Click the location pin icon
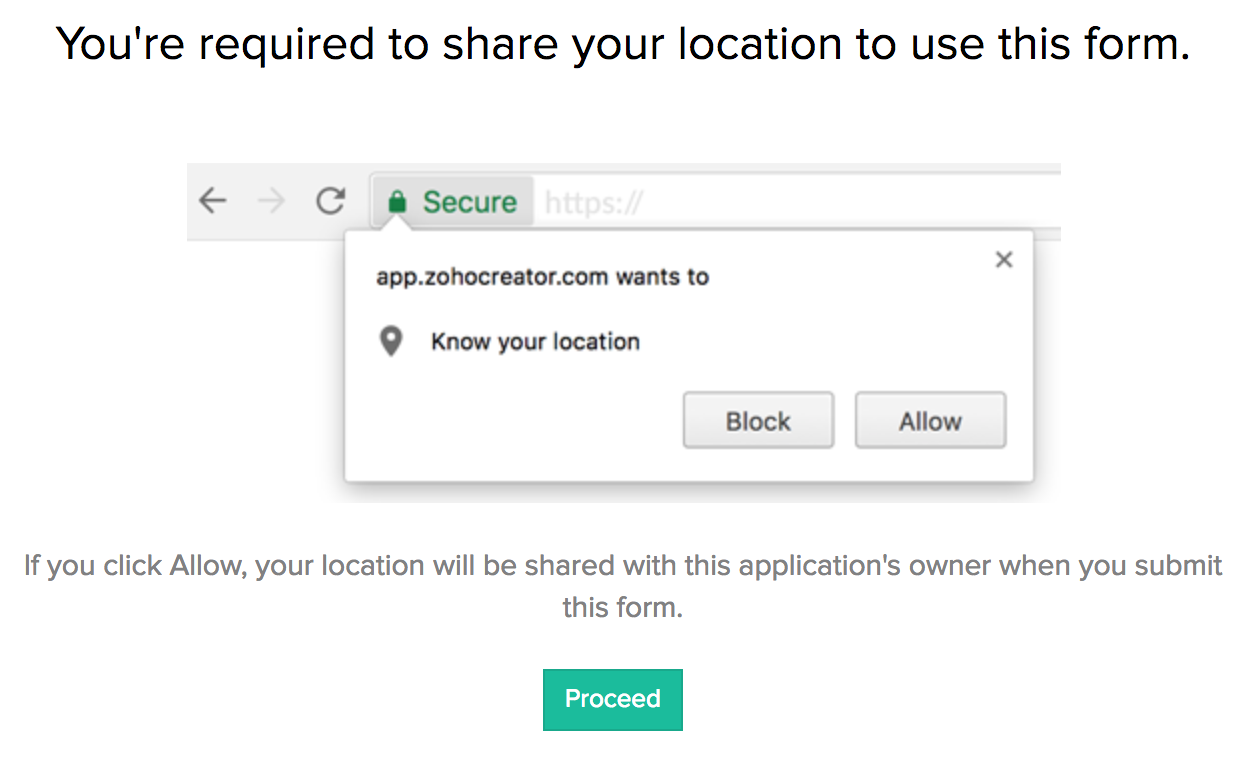1248x761 pixels. click(x=391, y=342)
